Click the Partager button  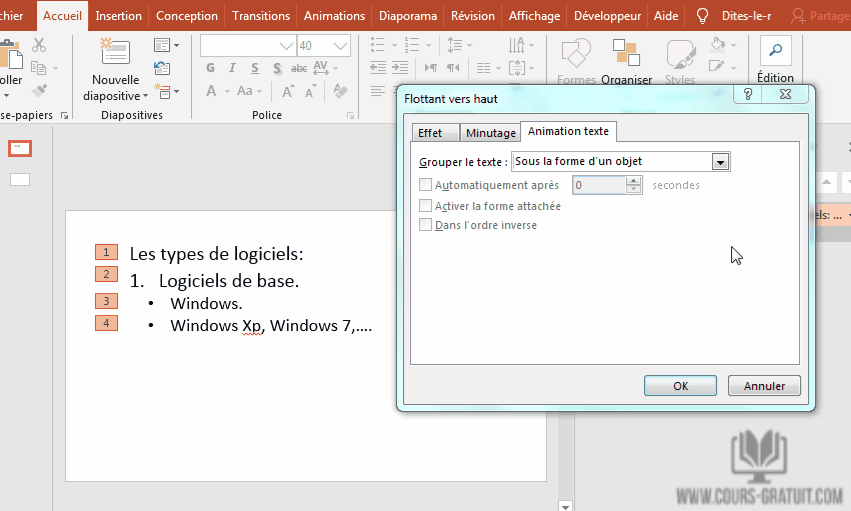(x=820, y=16)
